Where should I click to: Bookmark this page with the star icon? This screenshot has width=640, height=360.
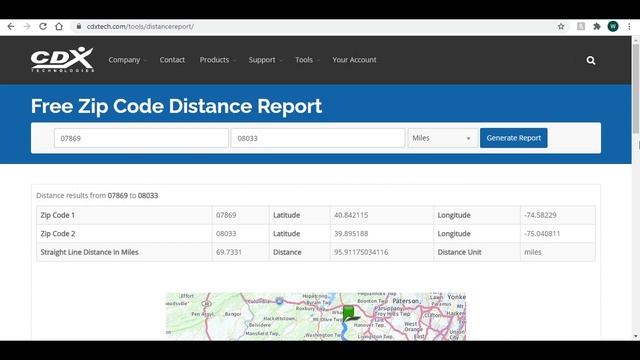pyautogui.click(x=561, y=27)
